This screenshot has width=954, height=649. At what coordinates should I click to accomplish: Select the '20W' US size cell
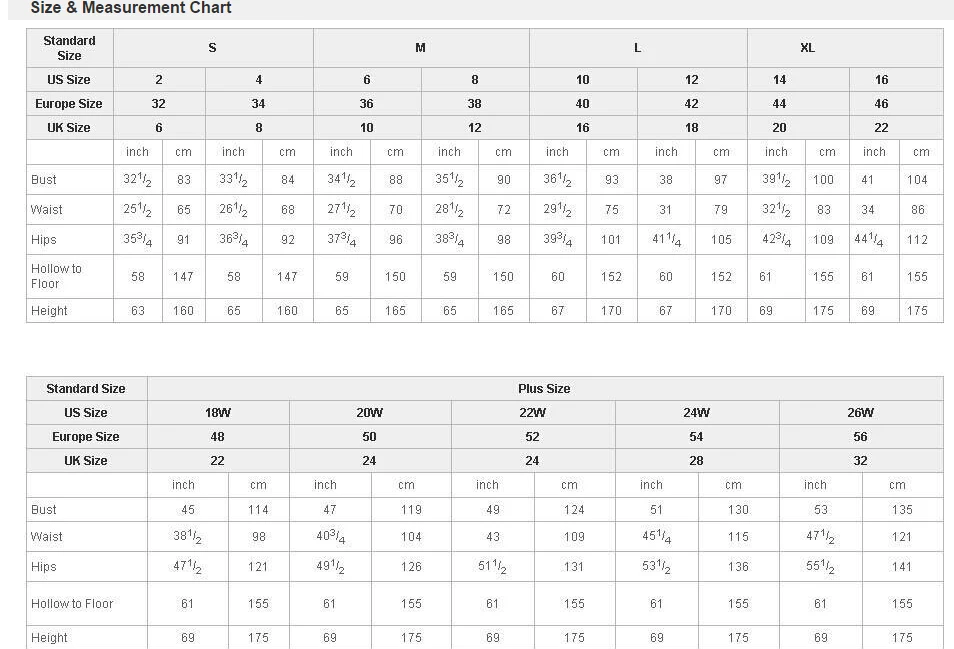369,413
